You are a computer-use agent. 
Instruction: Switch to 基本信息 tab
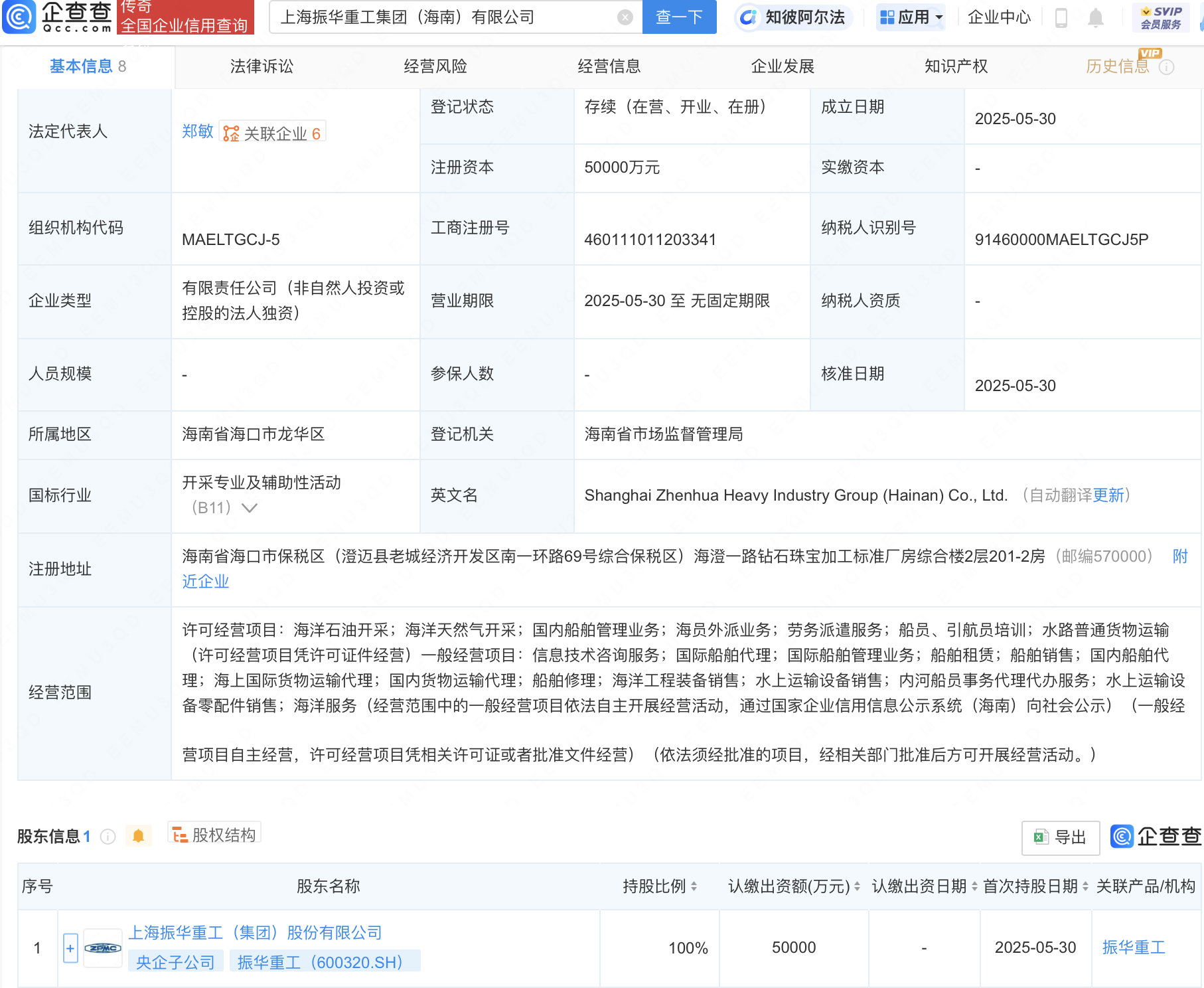click(87, 66)
